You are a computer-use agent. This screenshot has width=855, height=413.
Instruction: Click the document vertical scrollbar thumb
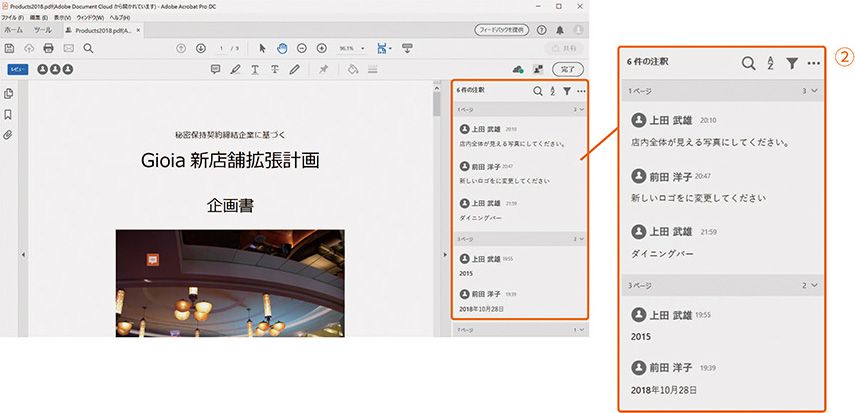(x=437, y=103)
